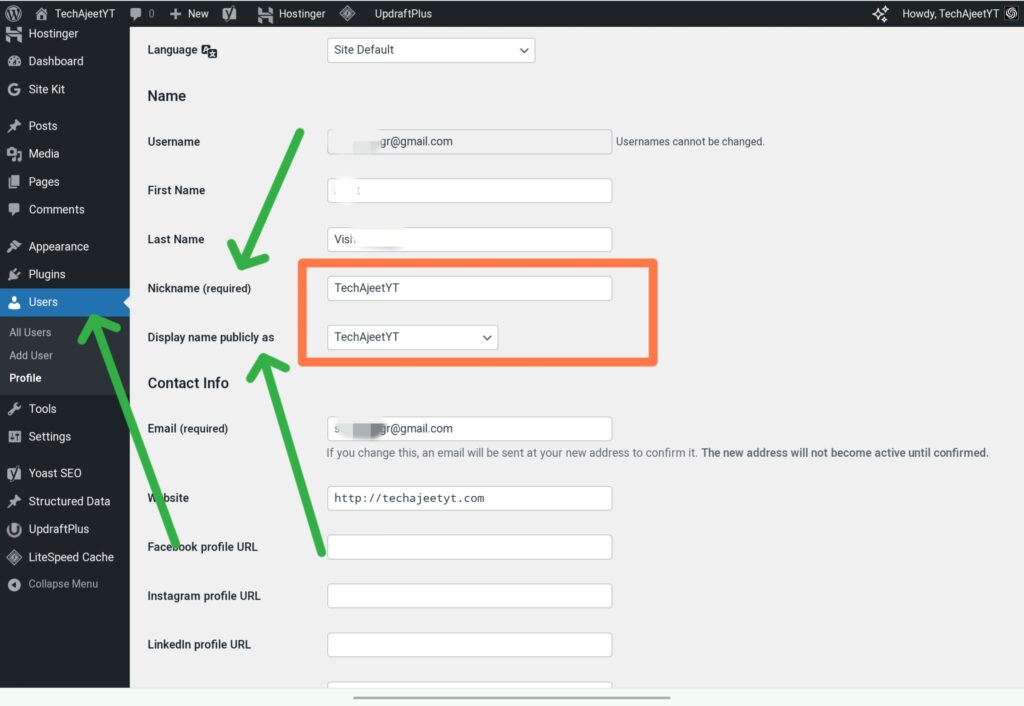This screenshot has width=1024, height=706.
Task: Open the Plugins menu in sidebar
Action: pyautogui.click(x=46, y=274)
